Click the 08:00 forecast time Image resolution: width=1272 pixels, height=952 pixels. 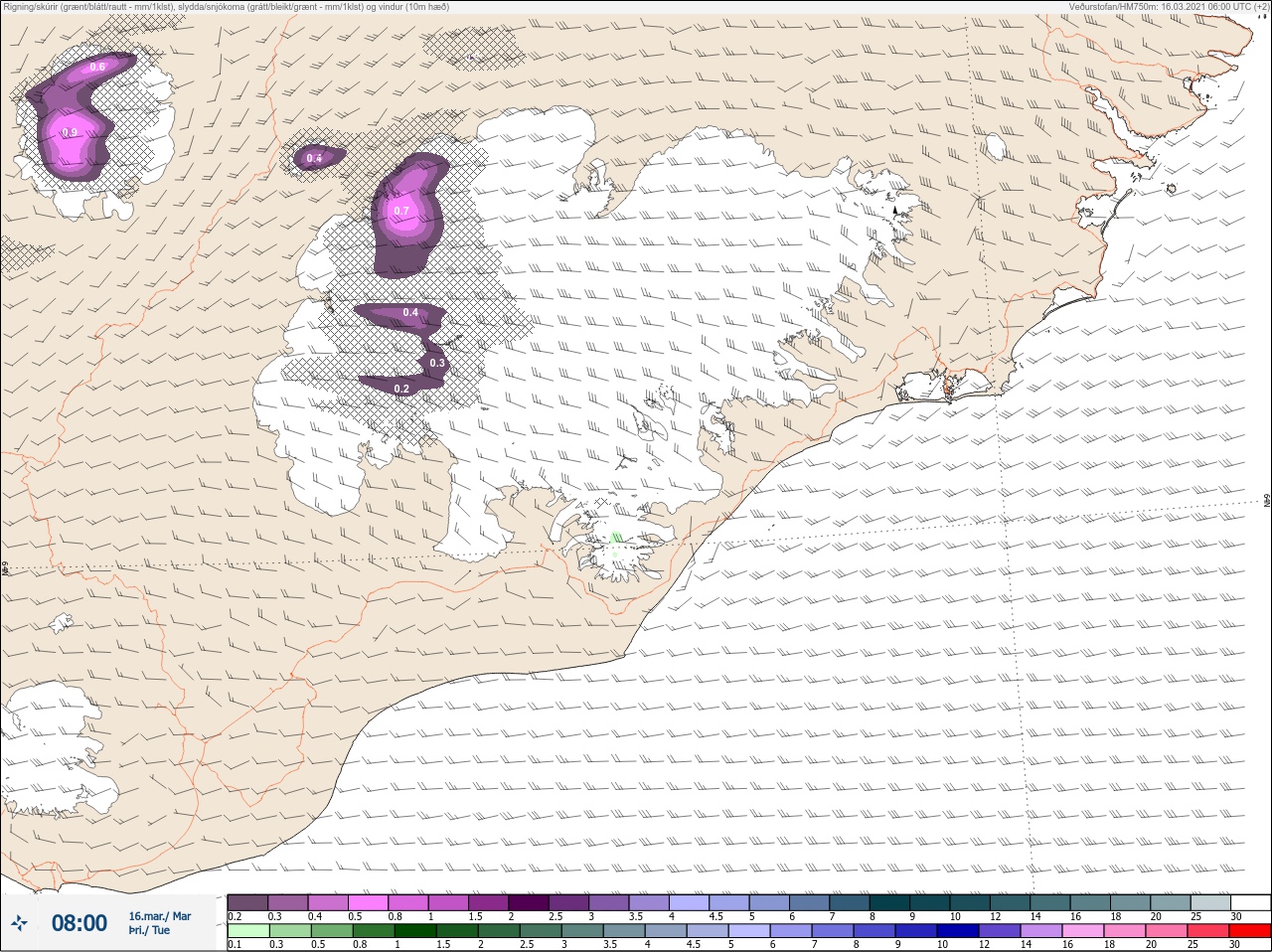tap(79, 924)
